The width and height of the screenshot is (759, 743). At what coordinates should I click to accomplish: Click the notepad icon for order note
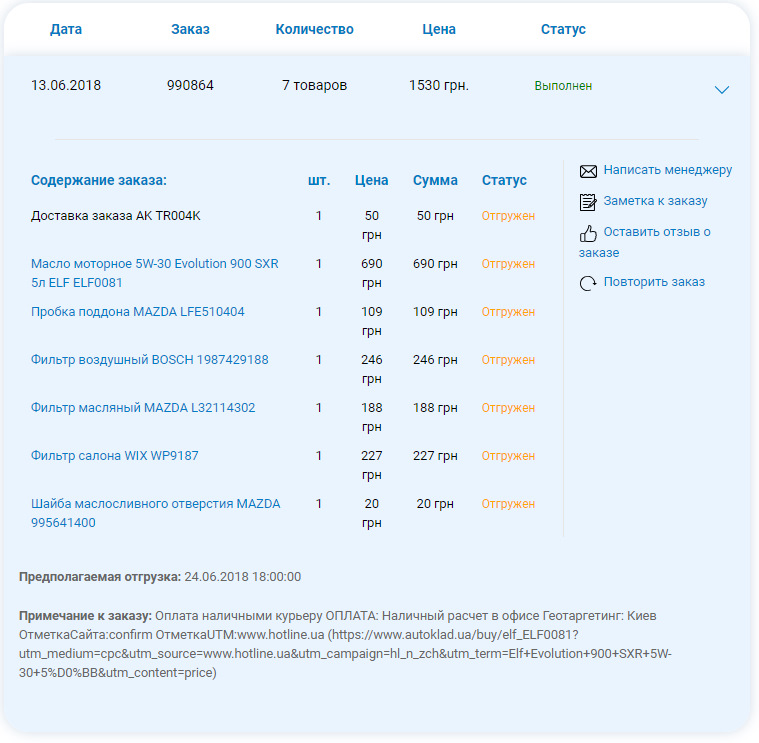(588, 202)
